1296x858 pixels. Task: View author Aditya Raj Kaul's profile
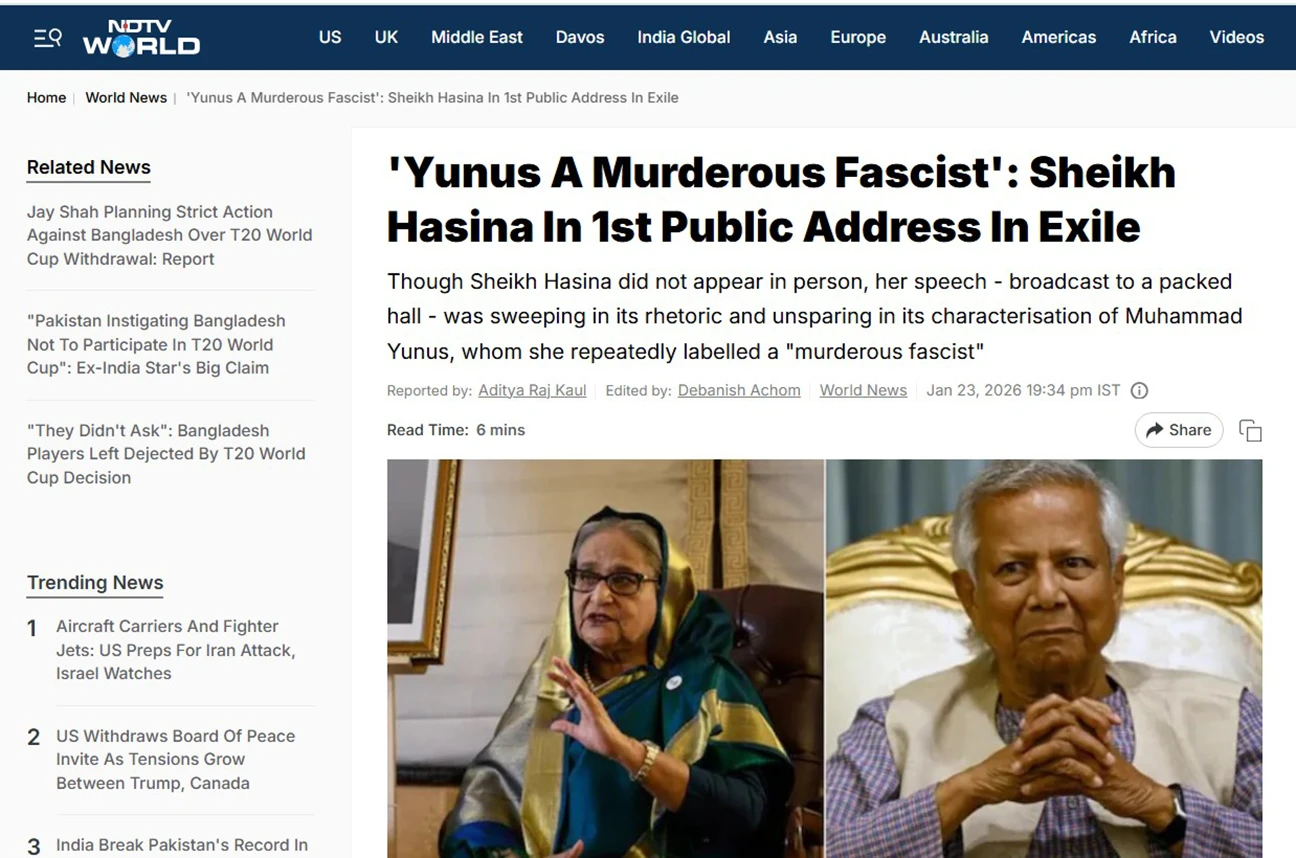point(532,390)
